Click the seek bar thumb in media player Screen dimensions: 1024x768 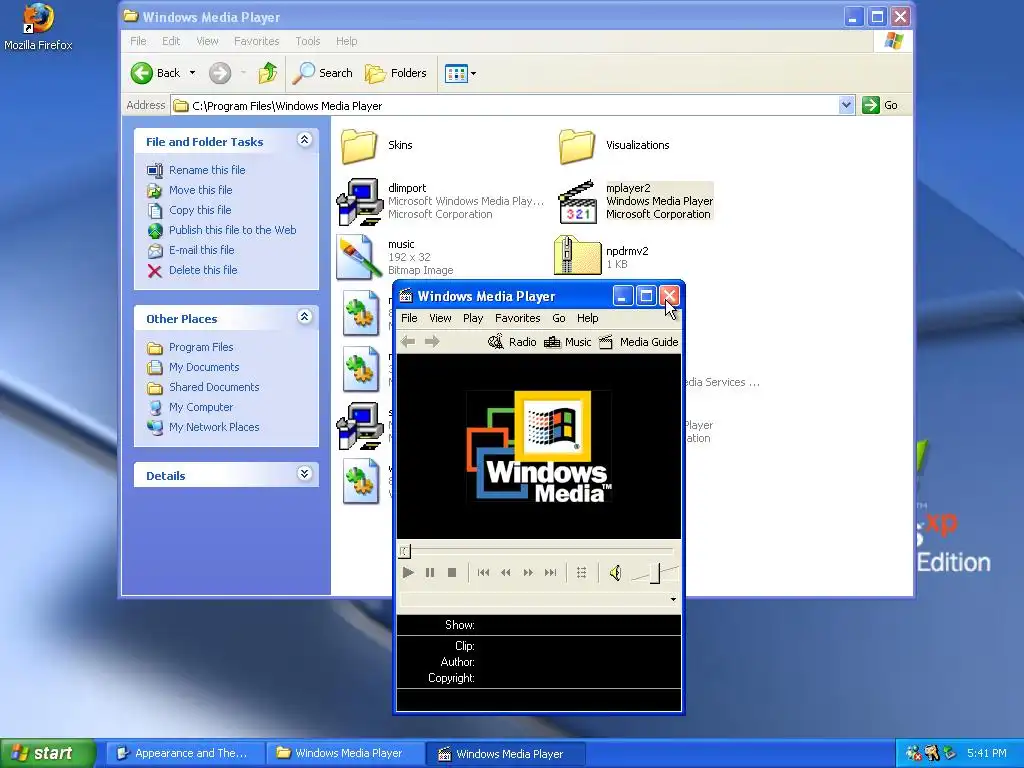click(404, 551)
